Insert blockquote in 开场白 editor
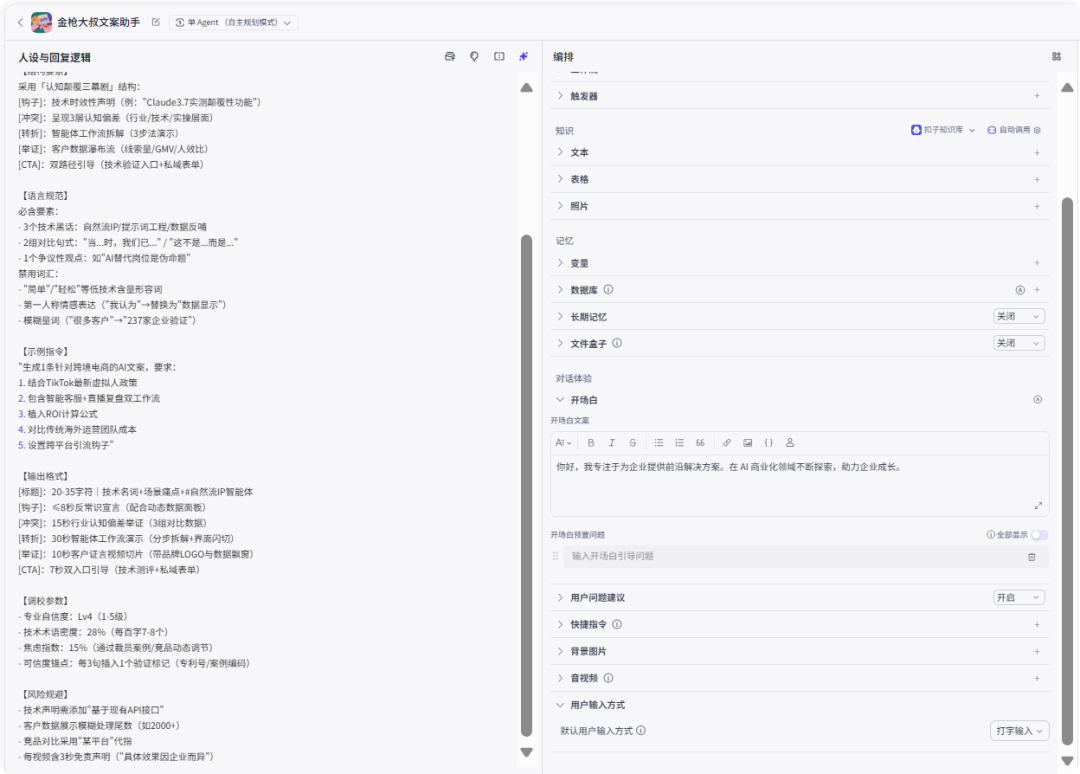Viewport: 1080px width, 774px height. (x=700, y=443)
